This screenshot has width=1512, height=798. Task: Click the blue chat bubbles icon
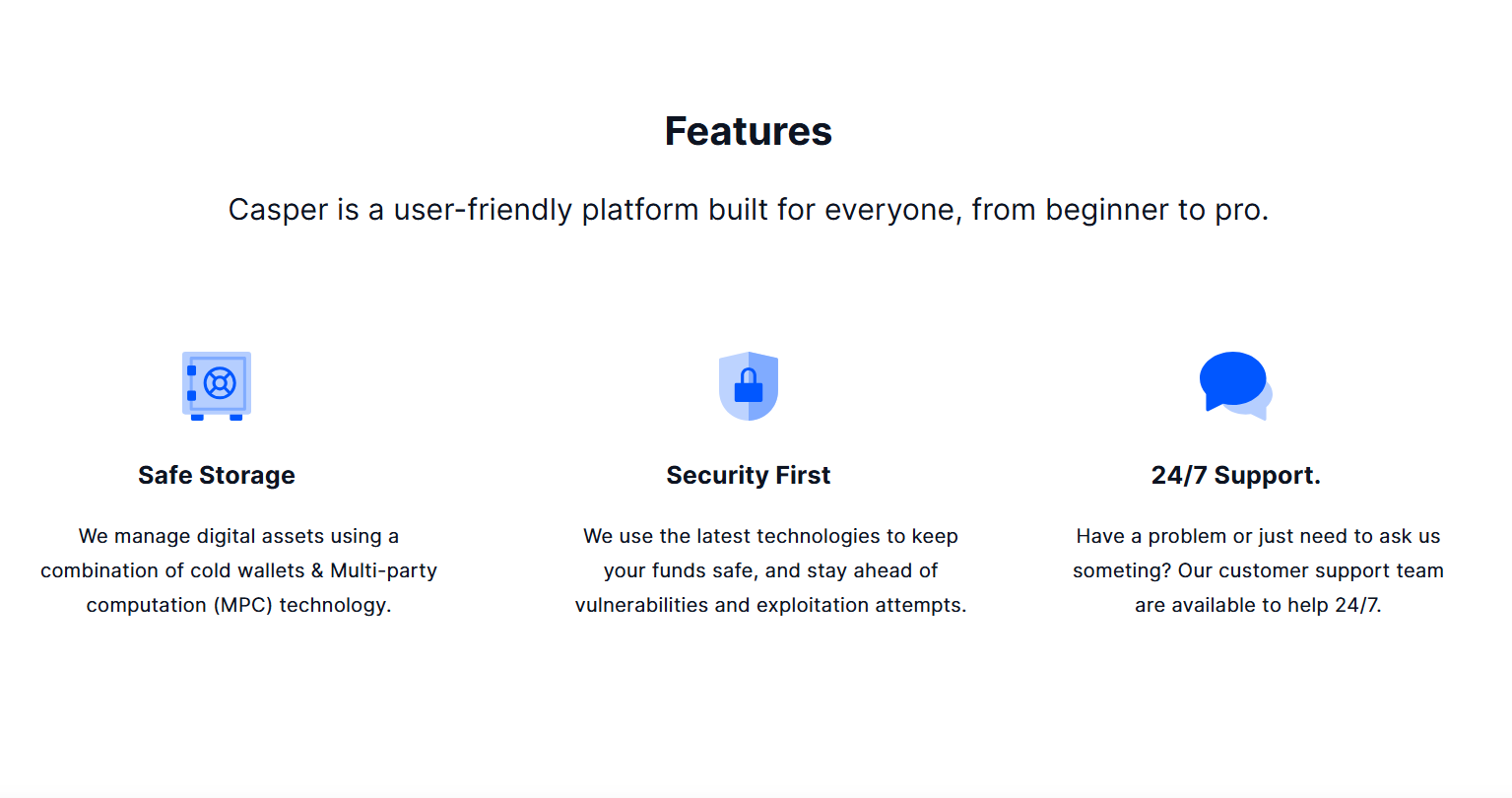(x=1236, y=386)
